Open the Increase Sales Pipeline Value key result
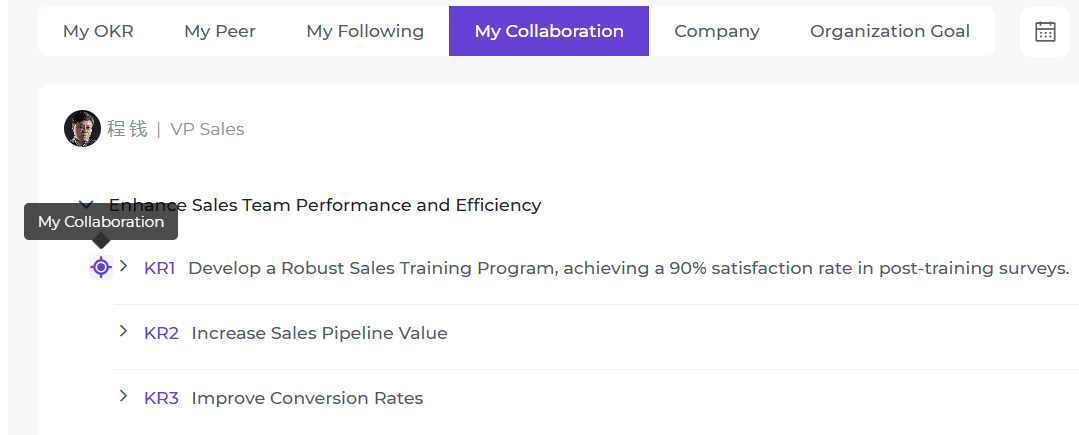This screenshot has width=1079, height=435. (x=319, y=333)
